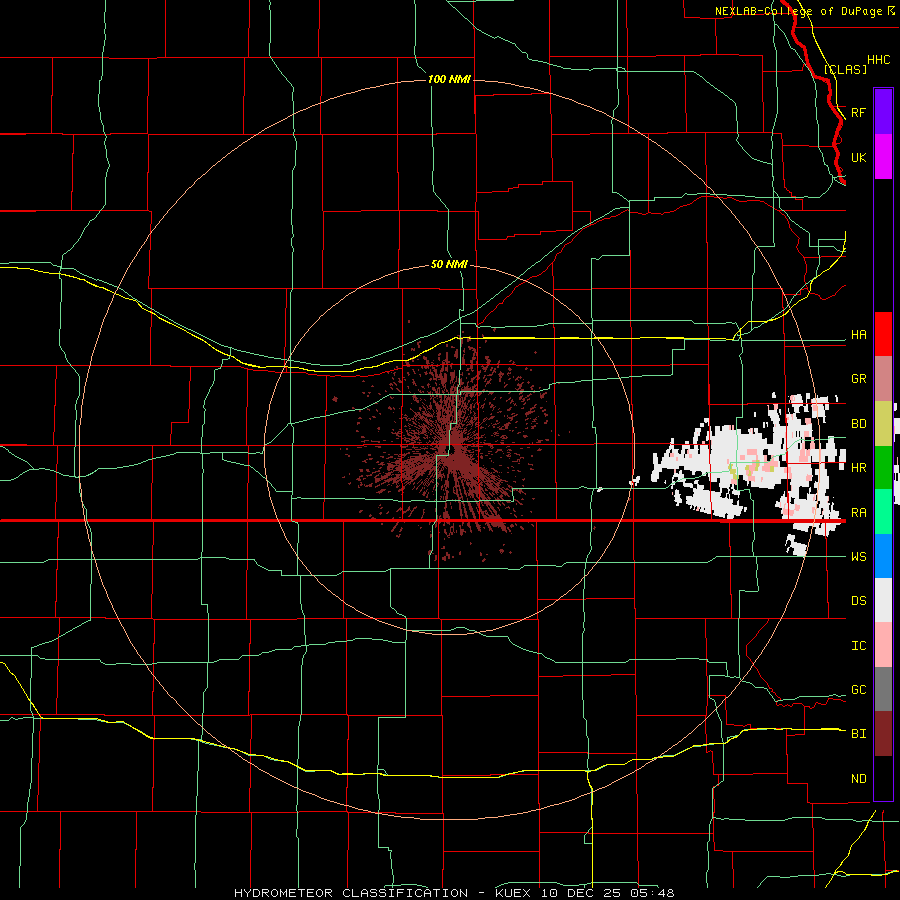Click the dusty pink GR legend swatch
The width and height of the screenshot is (900, 900).
pos(883,379)
